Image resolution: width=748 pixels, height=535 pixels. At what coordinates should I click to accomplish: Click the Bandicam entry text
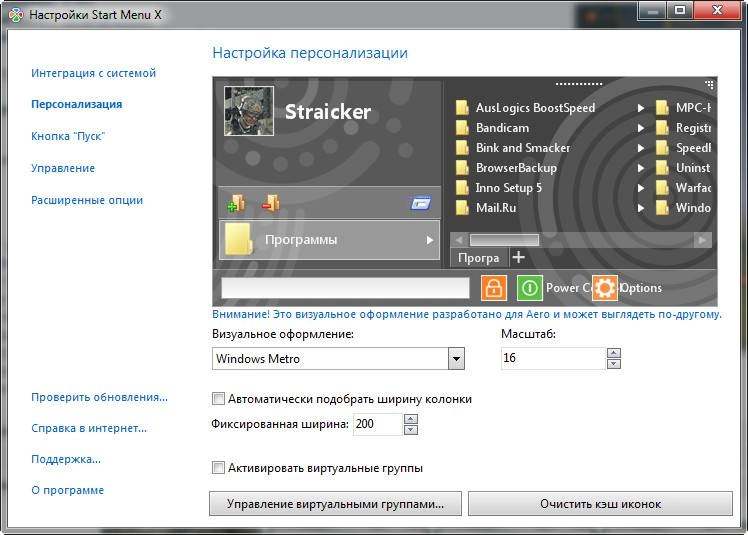[502, 128]
